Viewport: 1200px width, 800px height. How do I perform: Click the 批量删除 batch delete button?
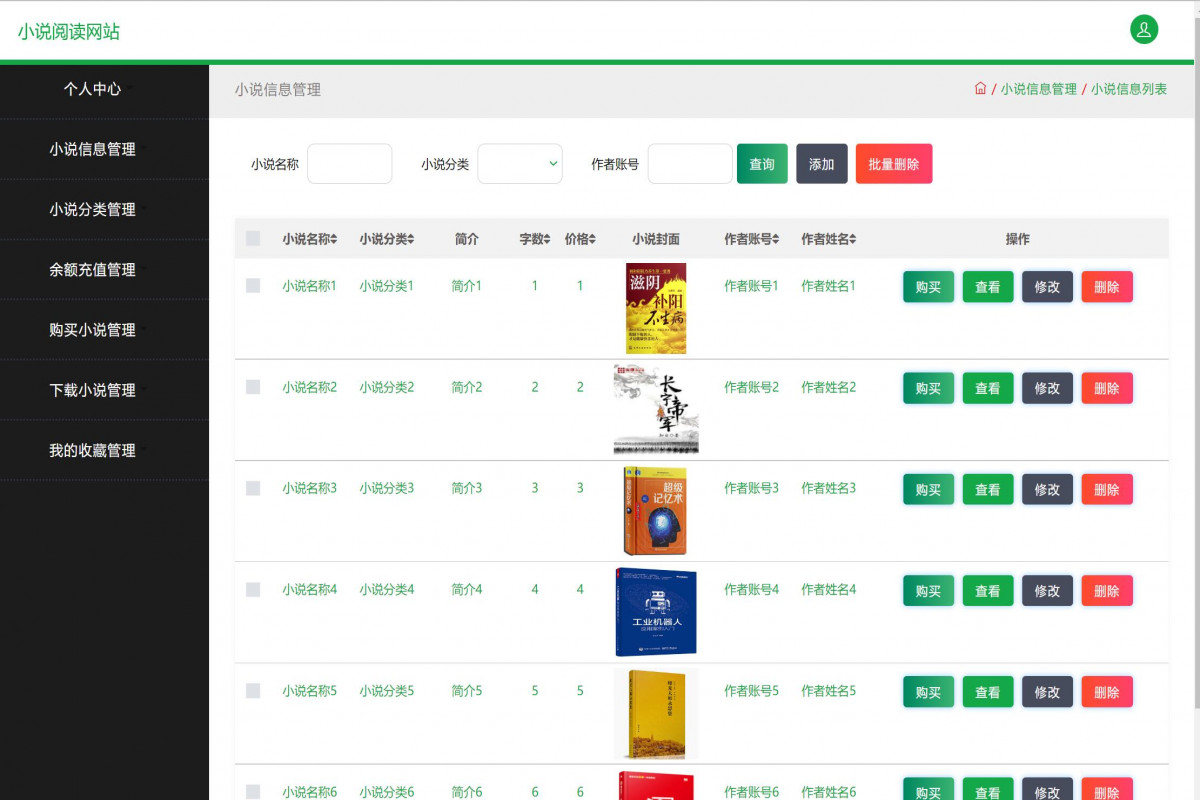point(894,163)
